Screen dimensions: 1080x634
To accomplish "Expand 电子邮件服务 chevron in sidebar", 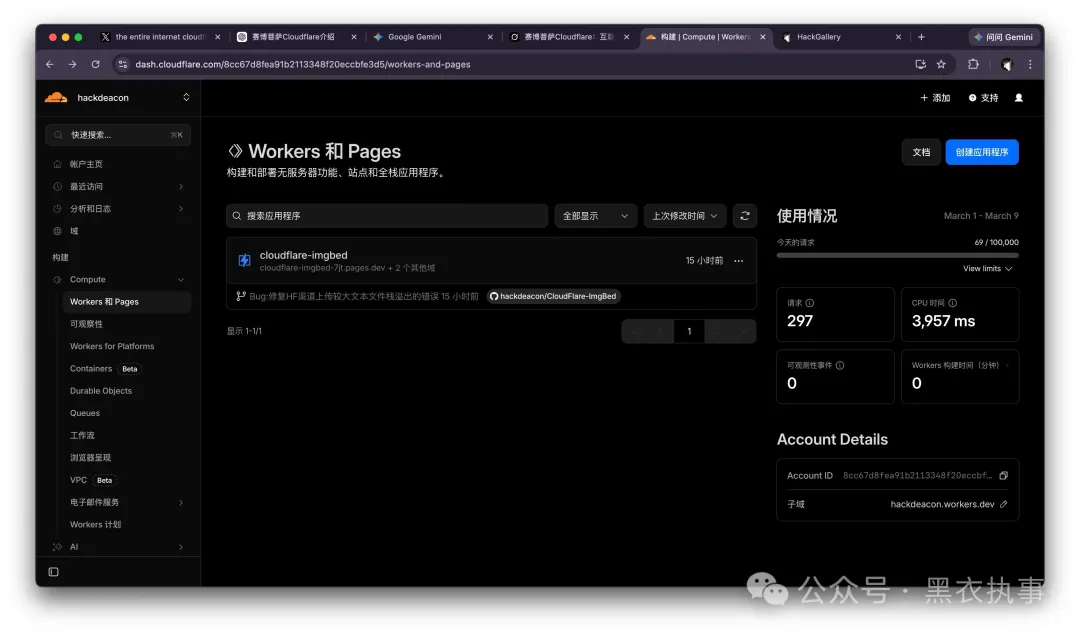I will [x=181, y=502].
